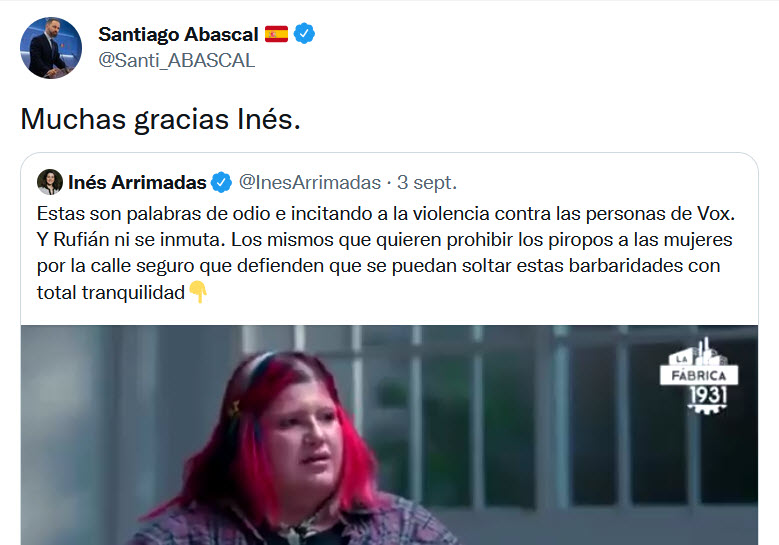Click the Spain flag emoji beside Abascal
Screen dimensions: 779x545
point(276,34)
